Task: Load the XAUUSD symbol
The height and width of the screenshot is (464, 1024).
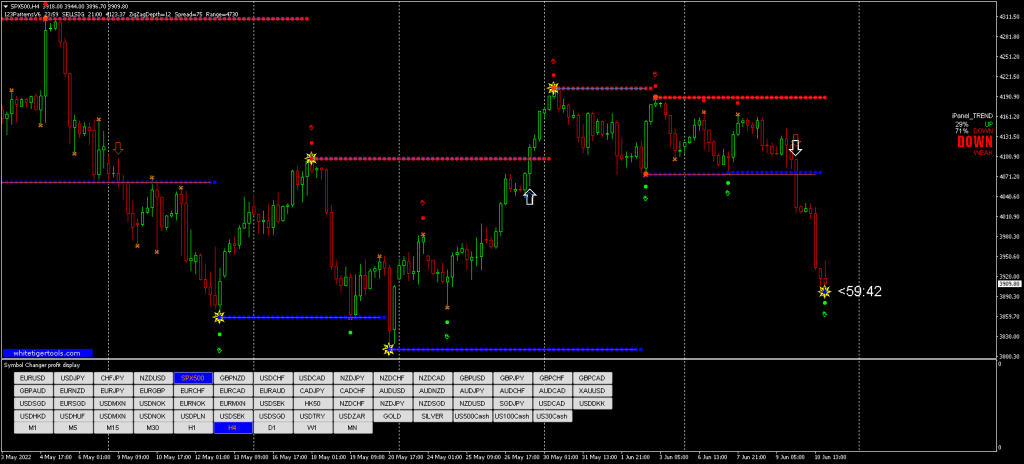Action: tap(592, 390)
